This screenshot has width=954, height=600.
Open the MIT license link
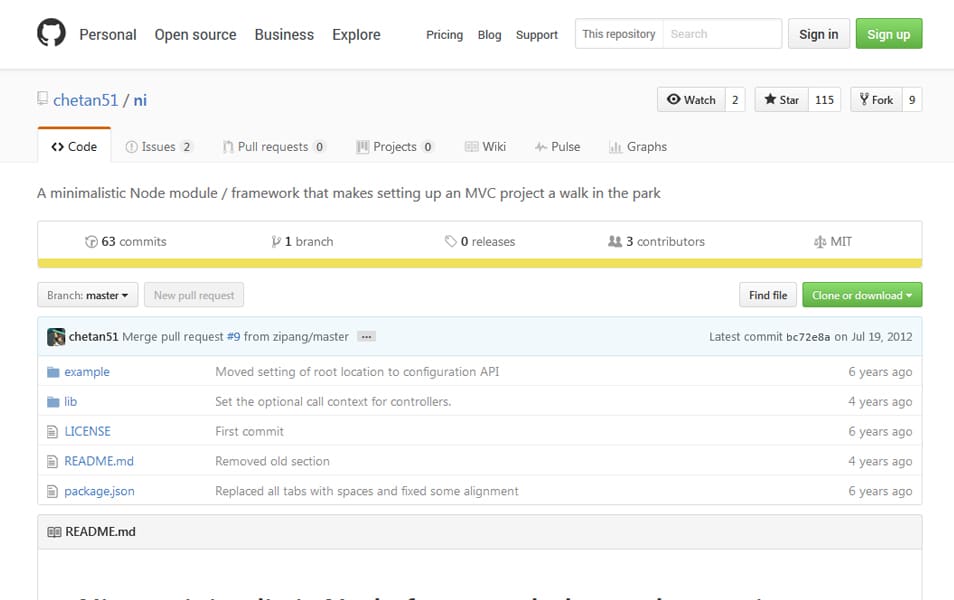[833, 242]
